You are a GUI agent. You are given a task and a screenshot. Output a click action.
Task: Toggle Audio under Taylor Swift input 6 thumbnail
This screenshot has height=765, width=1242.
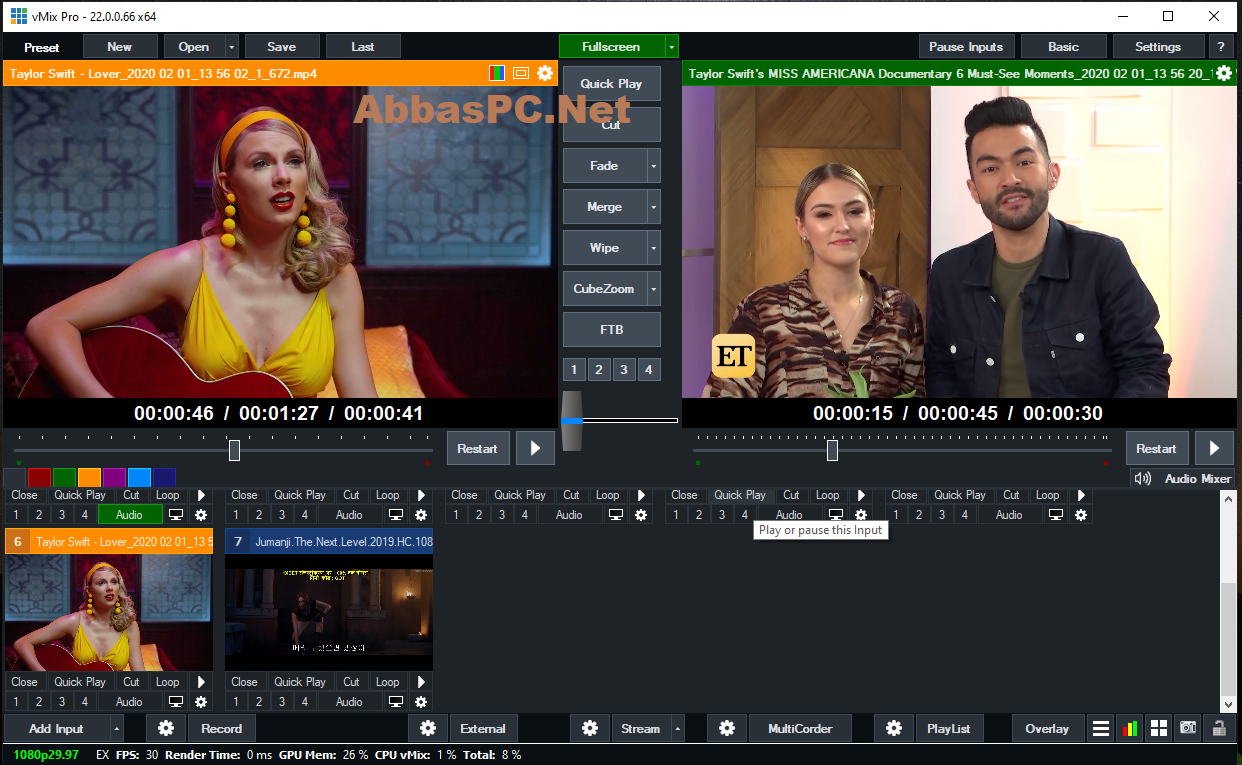[x=129, y=702]
